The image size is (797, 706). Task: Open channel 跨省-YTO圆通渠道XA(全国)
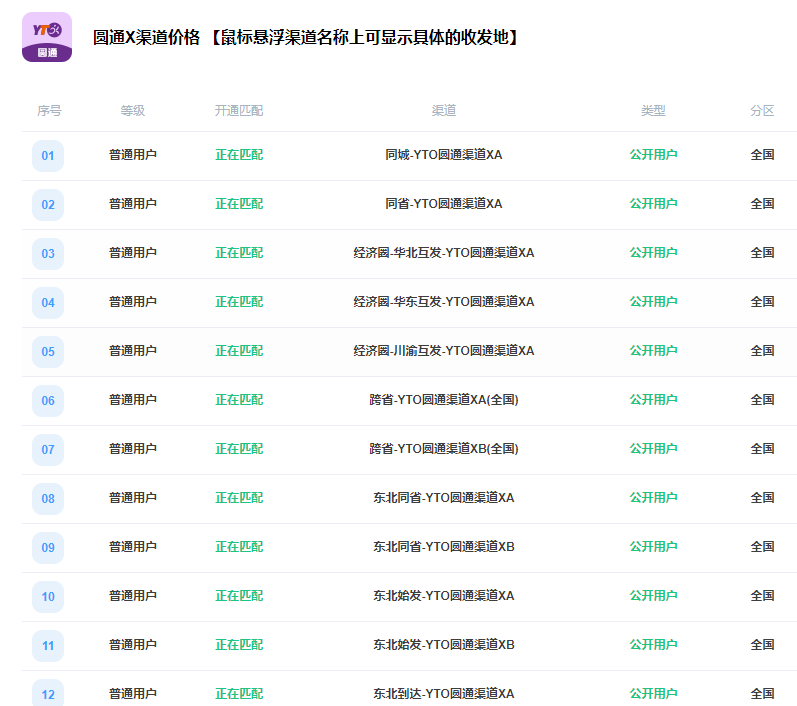pos(444,400)
